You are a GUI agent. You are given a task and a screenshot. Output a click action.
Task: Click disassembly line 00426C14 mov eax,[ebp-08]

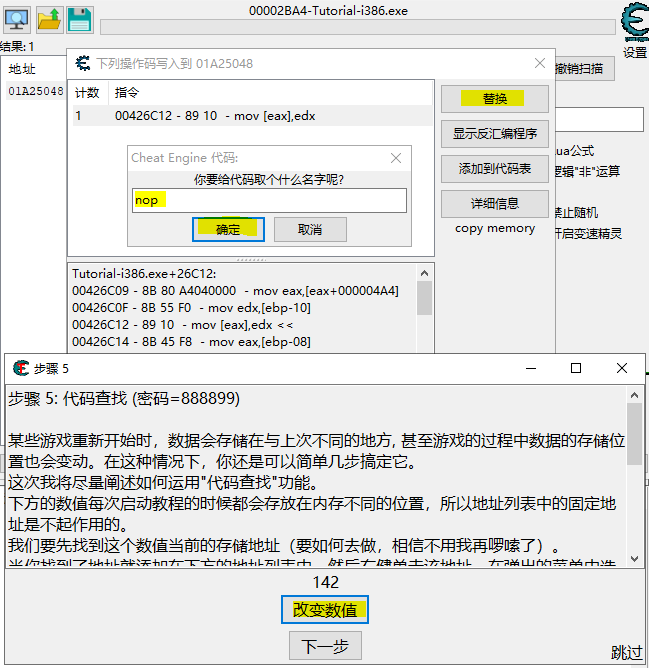tap(191, 342)
